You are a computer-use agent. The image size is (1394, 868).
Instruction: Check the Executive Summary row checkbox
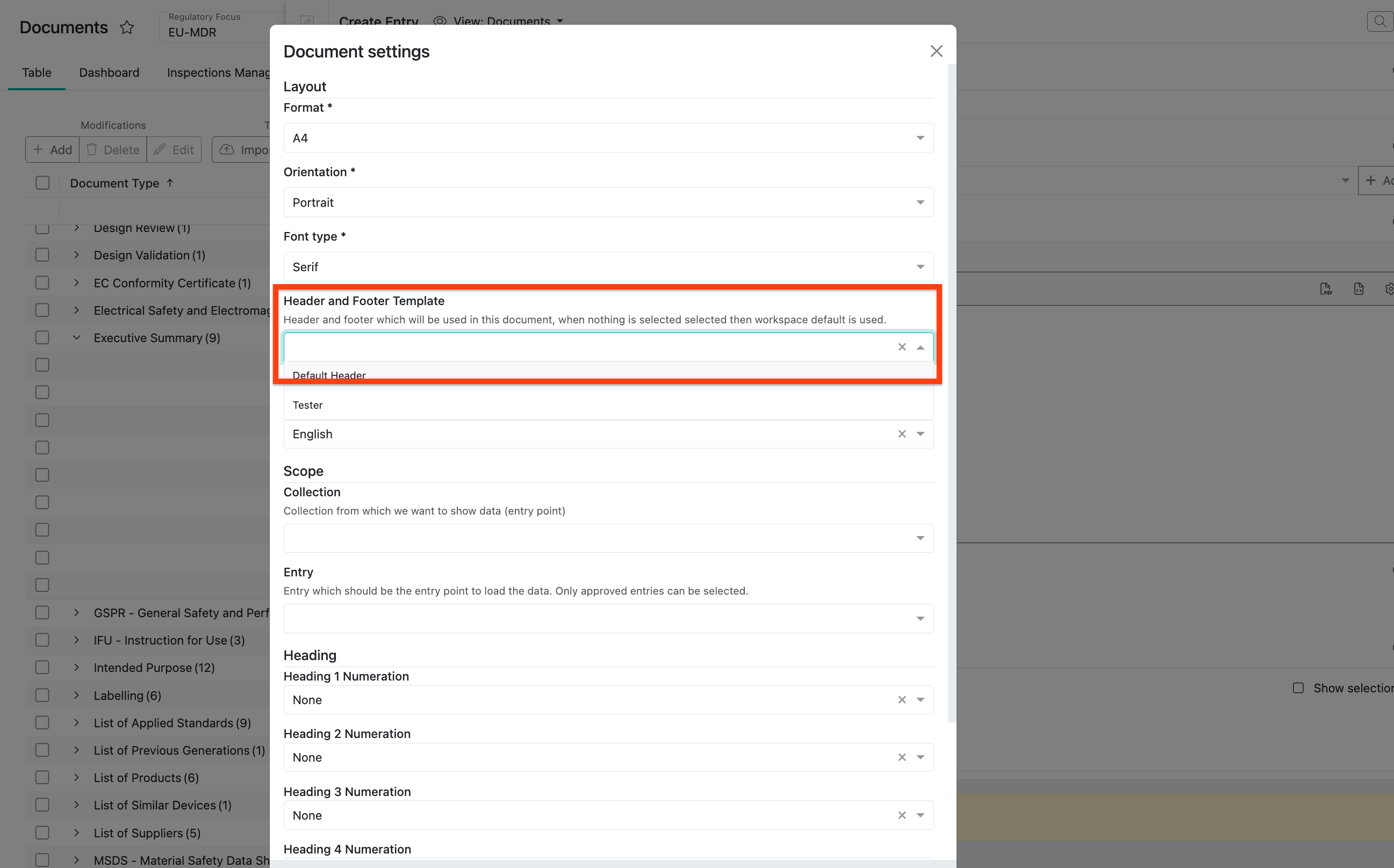42,337
